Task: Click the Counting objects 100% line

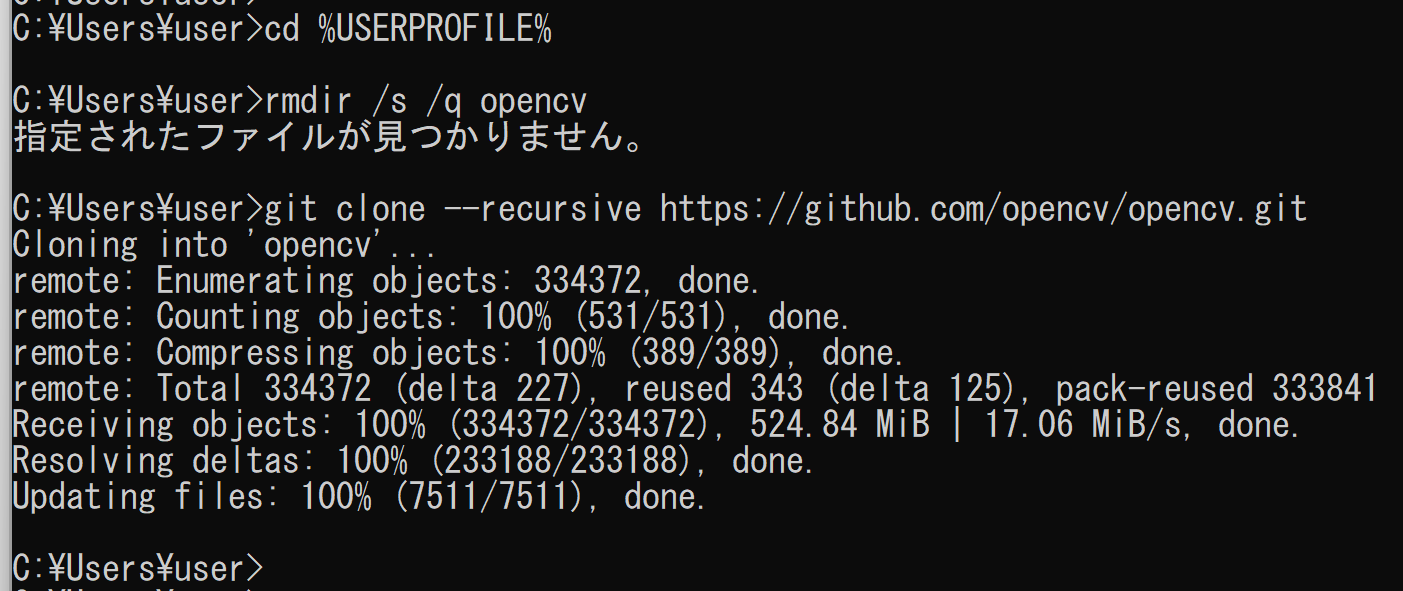Action: pyautogui.click(x=432, y=317)
